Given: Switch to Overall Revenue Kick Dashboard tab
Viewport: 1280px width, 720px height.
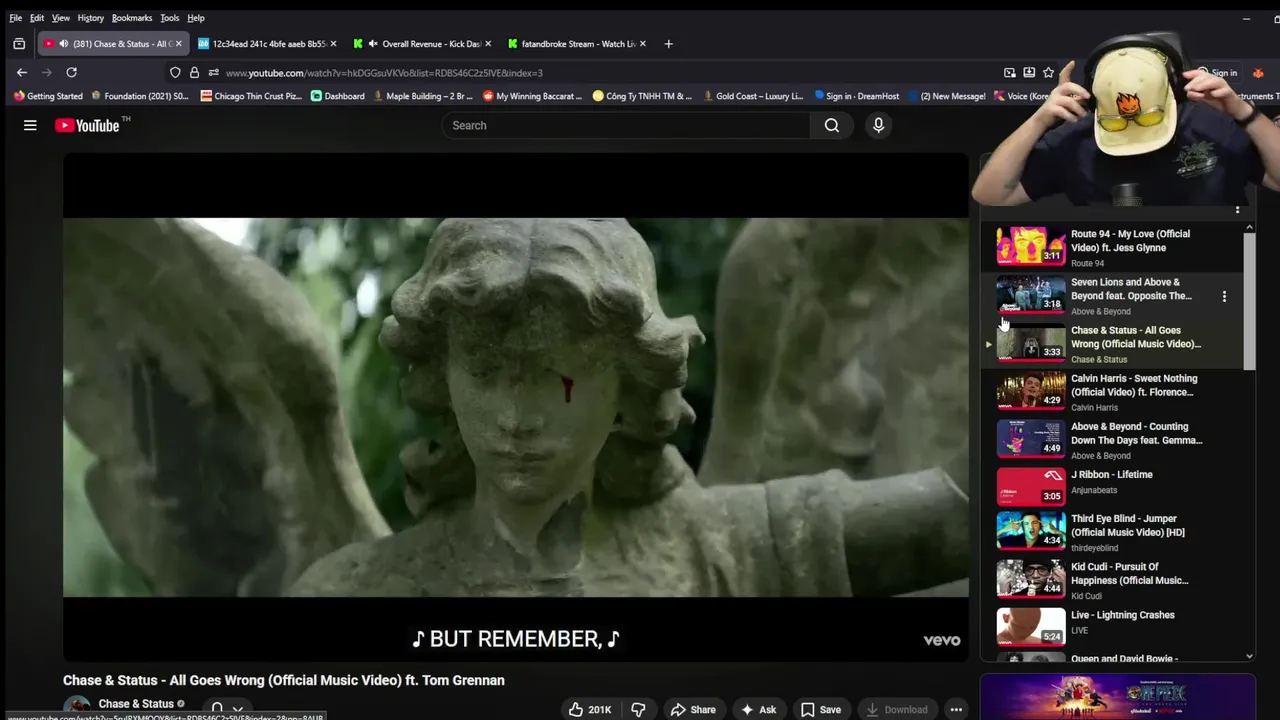Looking at the screenshot, I should [x=424, y=44].
